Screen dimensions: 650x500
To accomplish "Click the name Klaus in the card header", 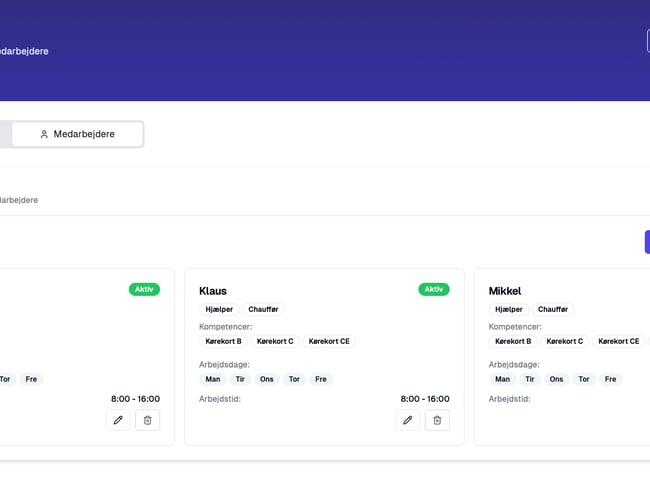I will point(213,291).
